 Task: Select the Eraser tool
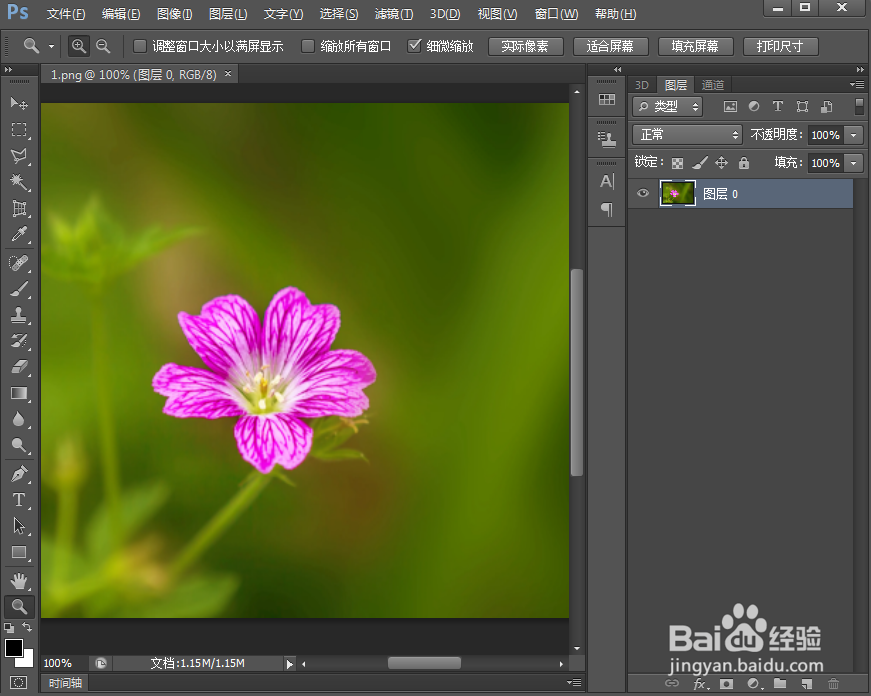point(19,367)
